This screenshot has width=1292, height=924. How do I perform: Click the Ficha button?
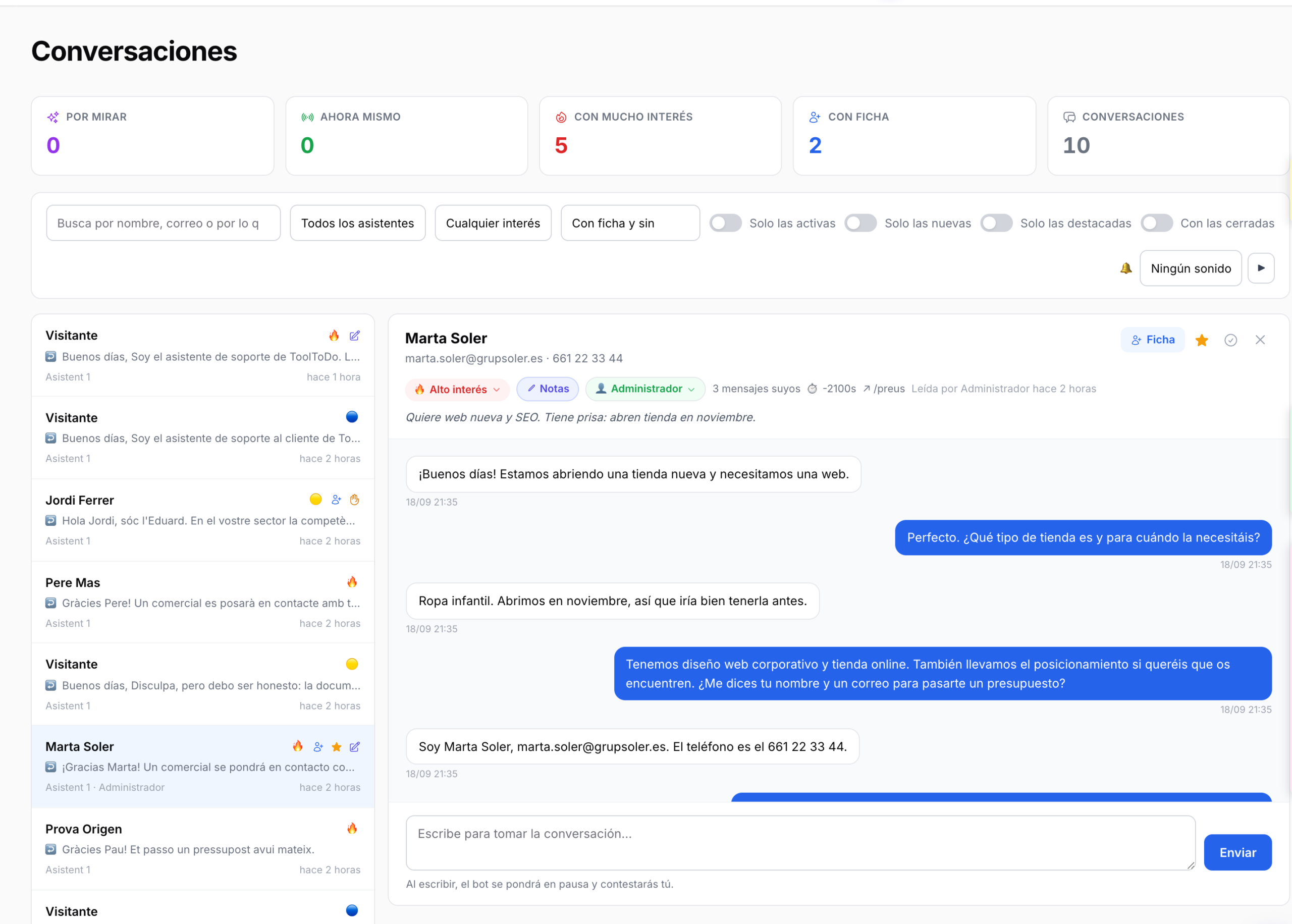(x=1153, y=340)
